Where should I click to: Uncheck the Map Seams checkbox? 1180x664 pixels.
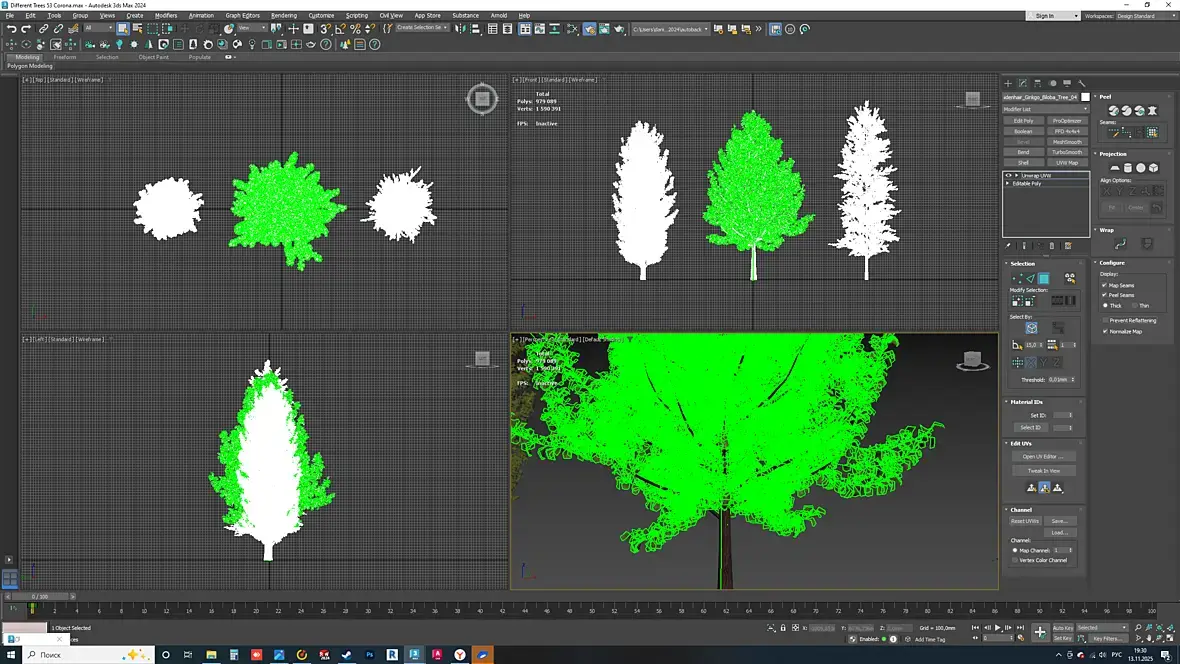point(1104,286)
